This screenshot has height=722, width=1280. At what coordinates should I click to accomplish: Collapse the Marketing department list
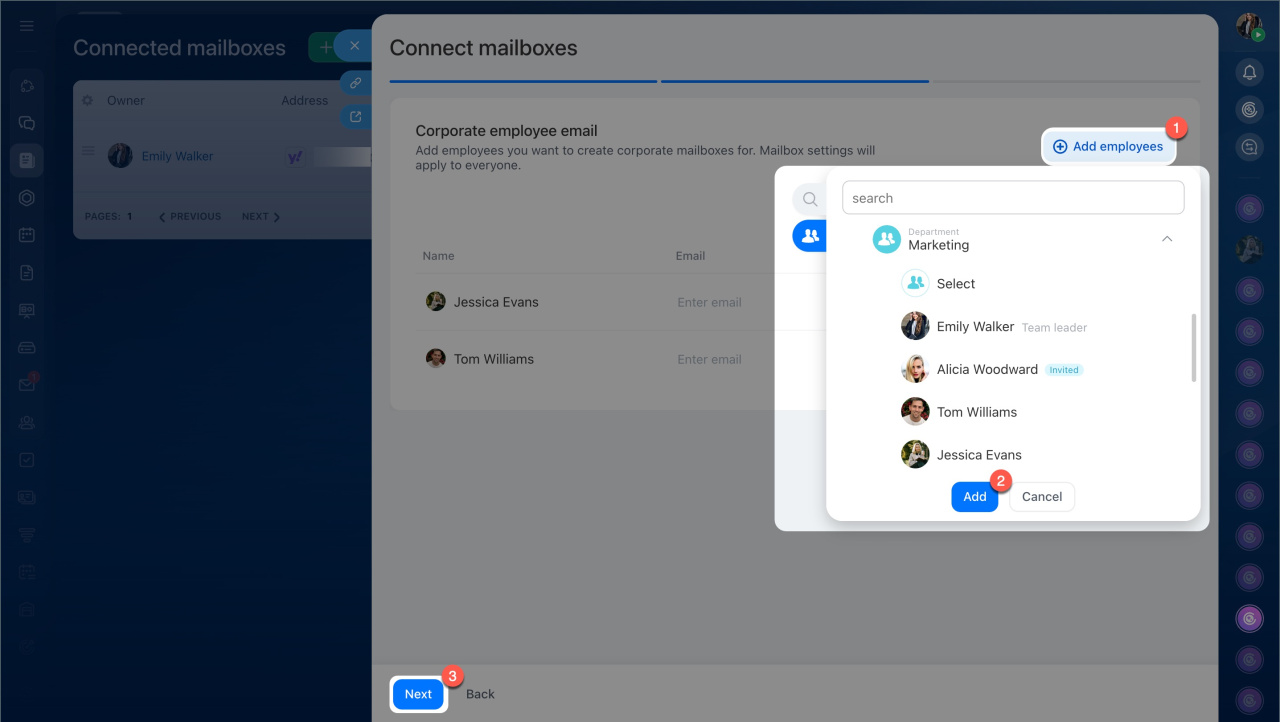click(x=1166, y=239)
